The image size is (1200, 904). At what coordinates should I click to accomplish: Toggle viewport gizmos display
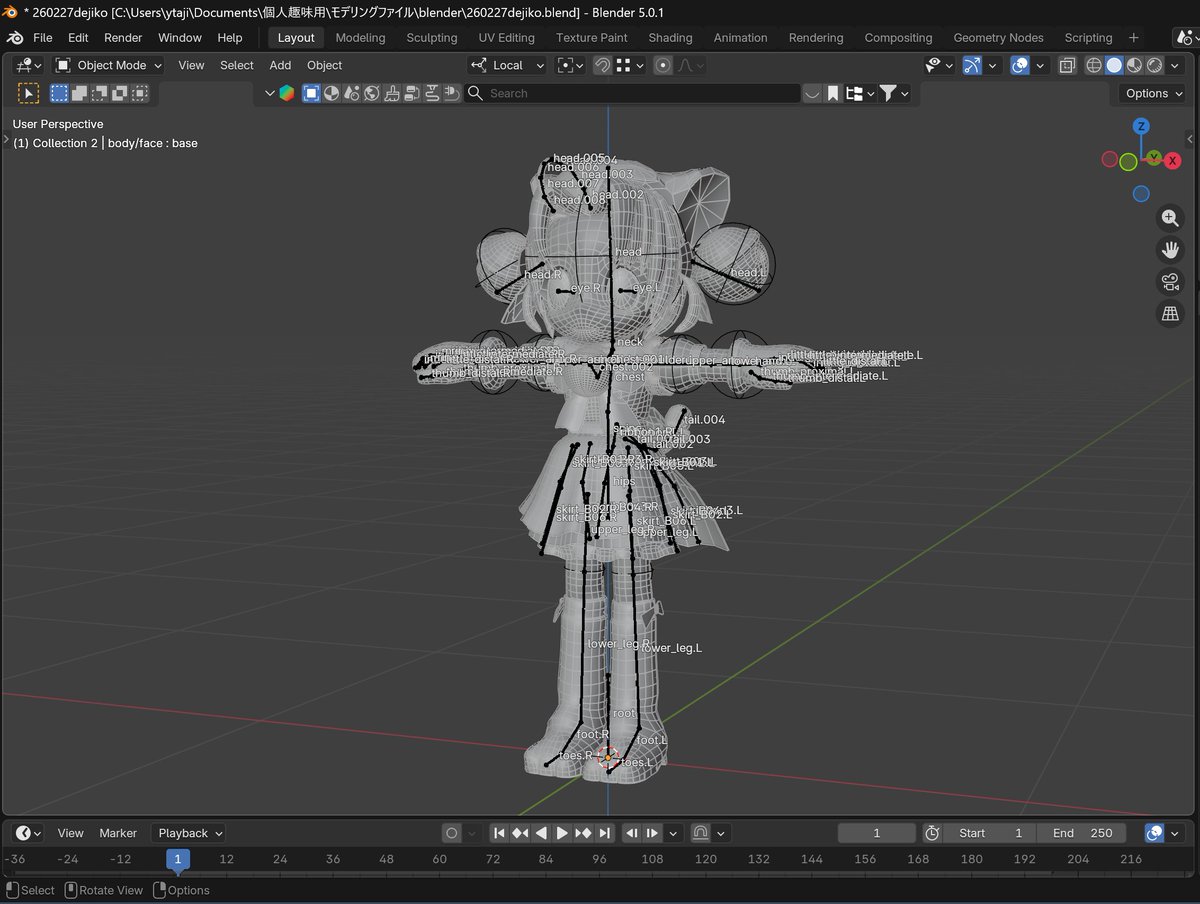tap(972, 65)
